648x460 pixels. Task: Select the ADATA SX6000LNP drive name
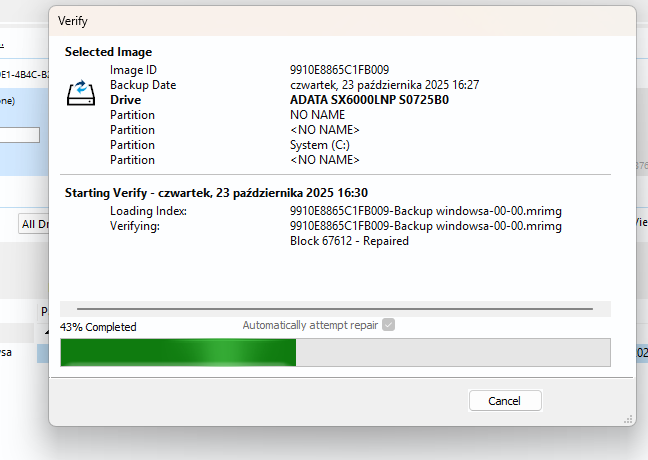click(369, 100)
